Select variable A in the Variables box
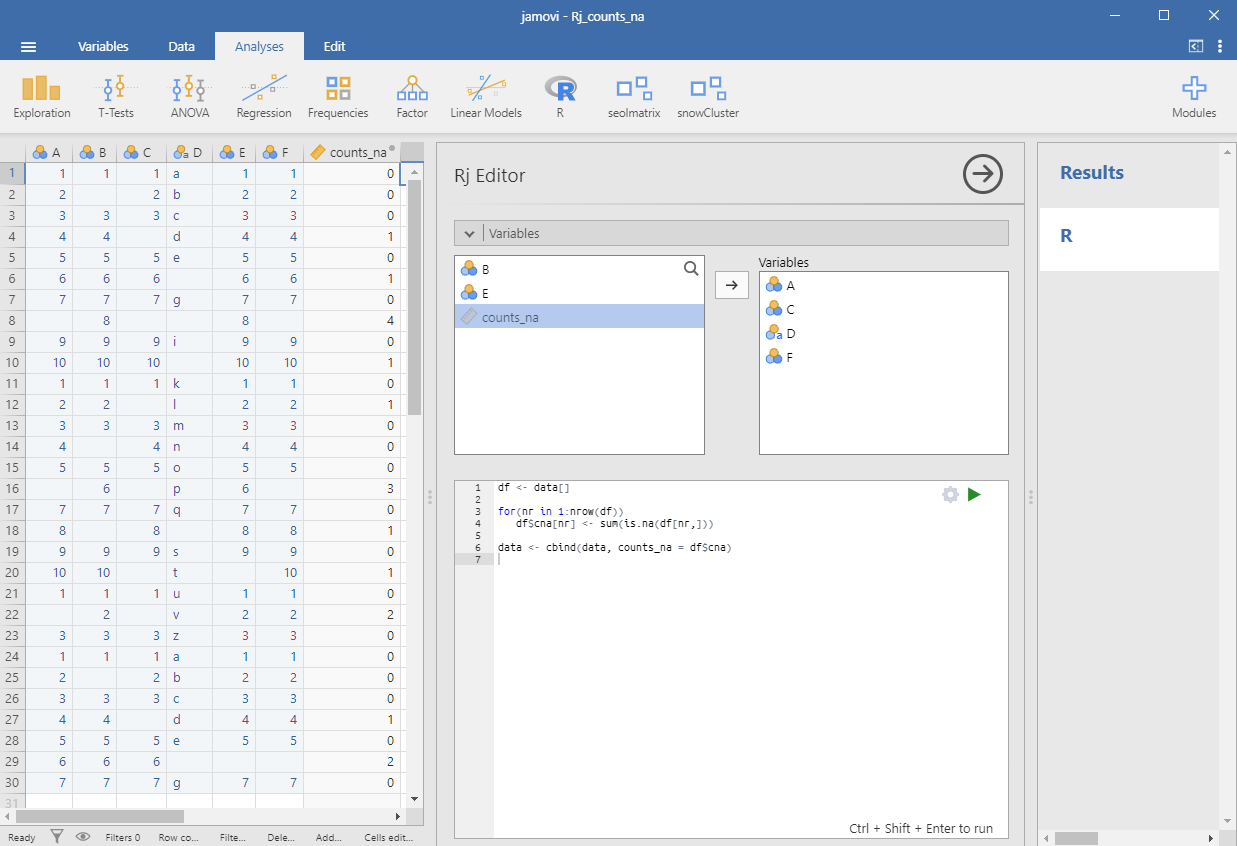Viewport: 1237px width, 846px height. 884,285
